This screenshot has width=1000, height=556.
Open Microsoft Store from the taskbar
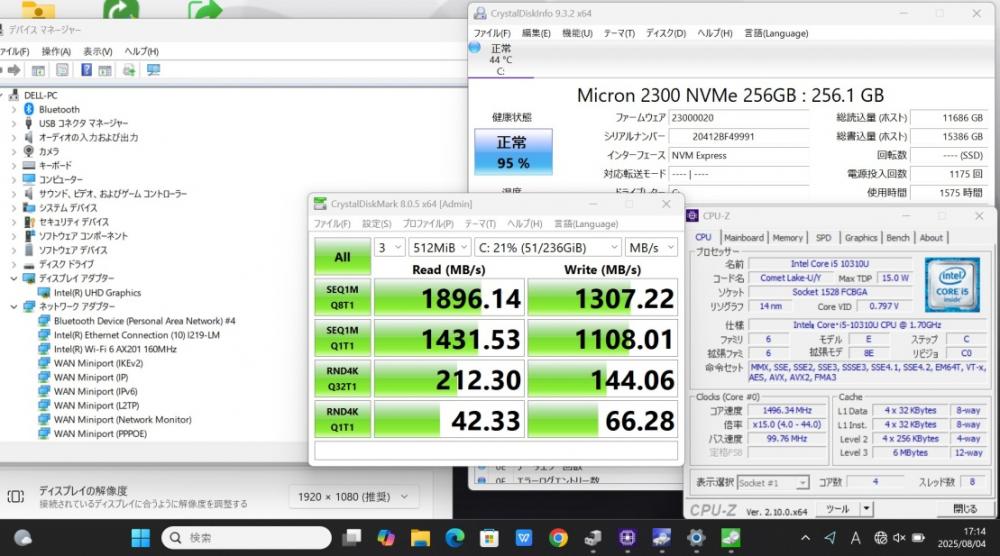(x=489, y=538)
